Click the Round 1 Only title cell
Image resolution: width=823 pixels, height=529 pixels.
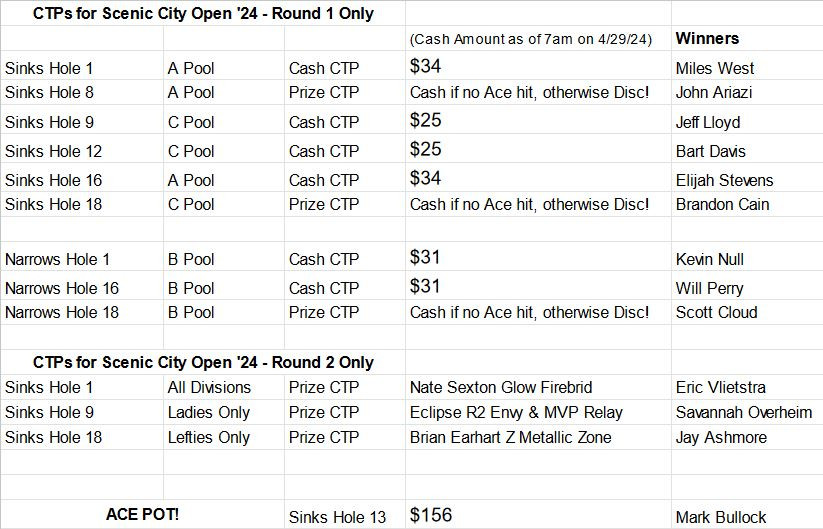click(203, 14)
